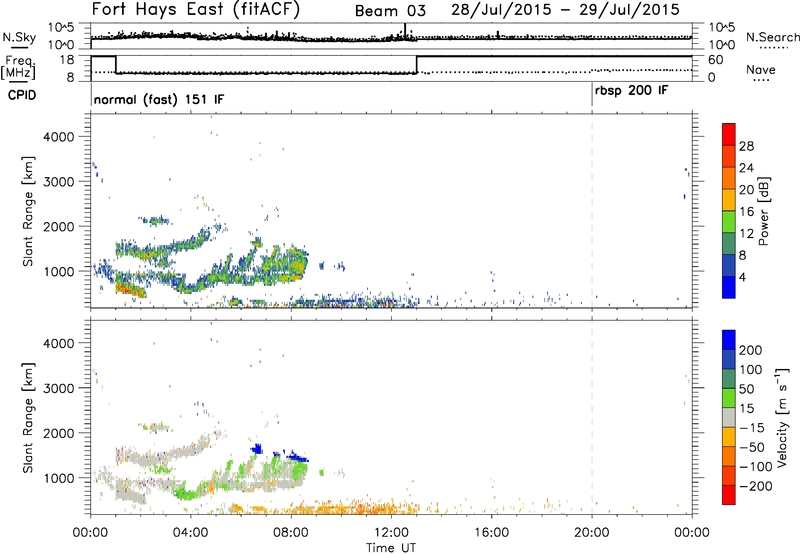Select "2000" on the Power panel range axis
The image size is (800, 554).
pos(58,226)
